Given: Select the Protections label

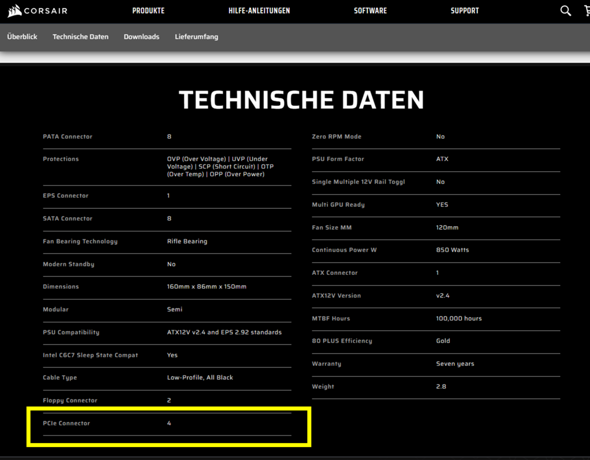Looking at the screenshot, I should pyautogui.click(x=61, y=159).
